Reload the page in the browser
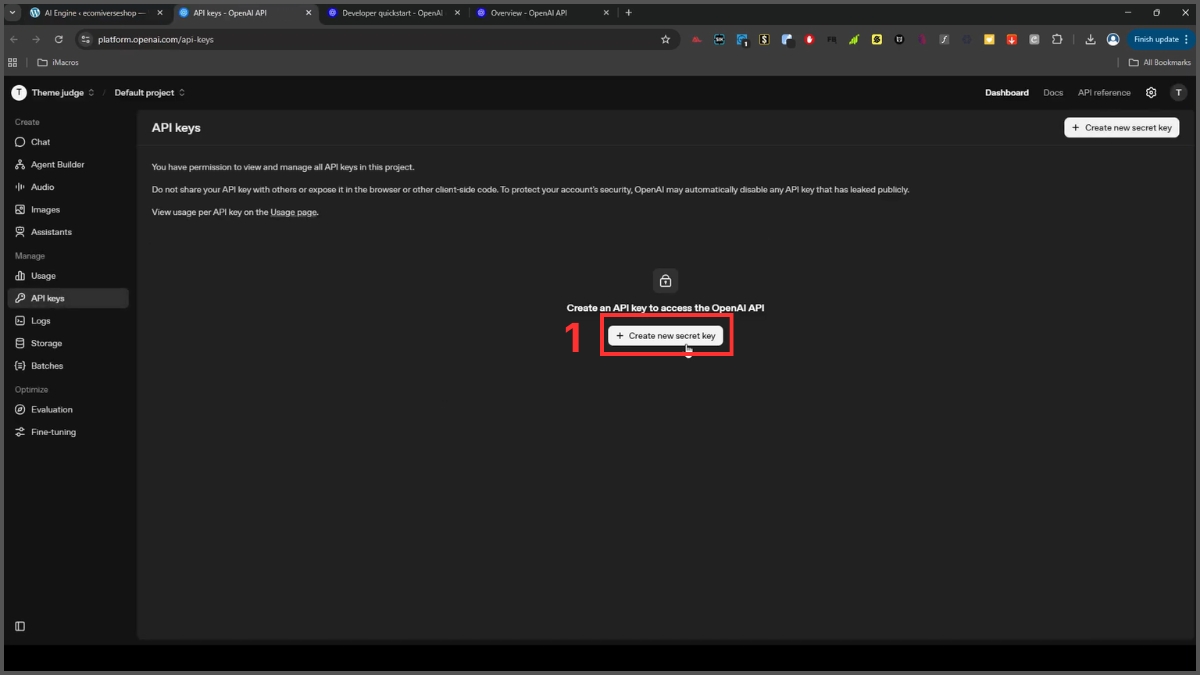1200x675 pixels. point(59,39)
